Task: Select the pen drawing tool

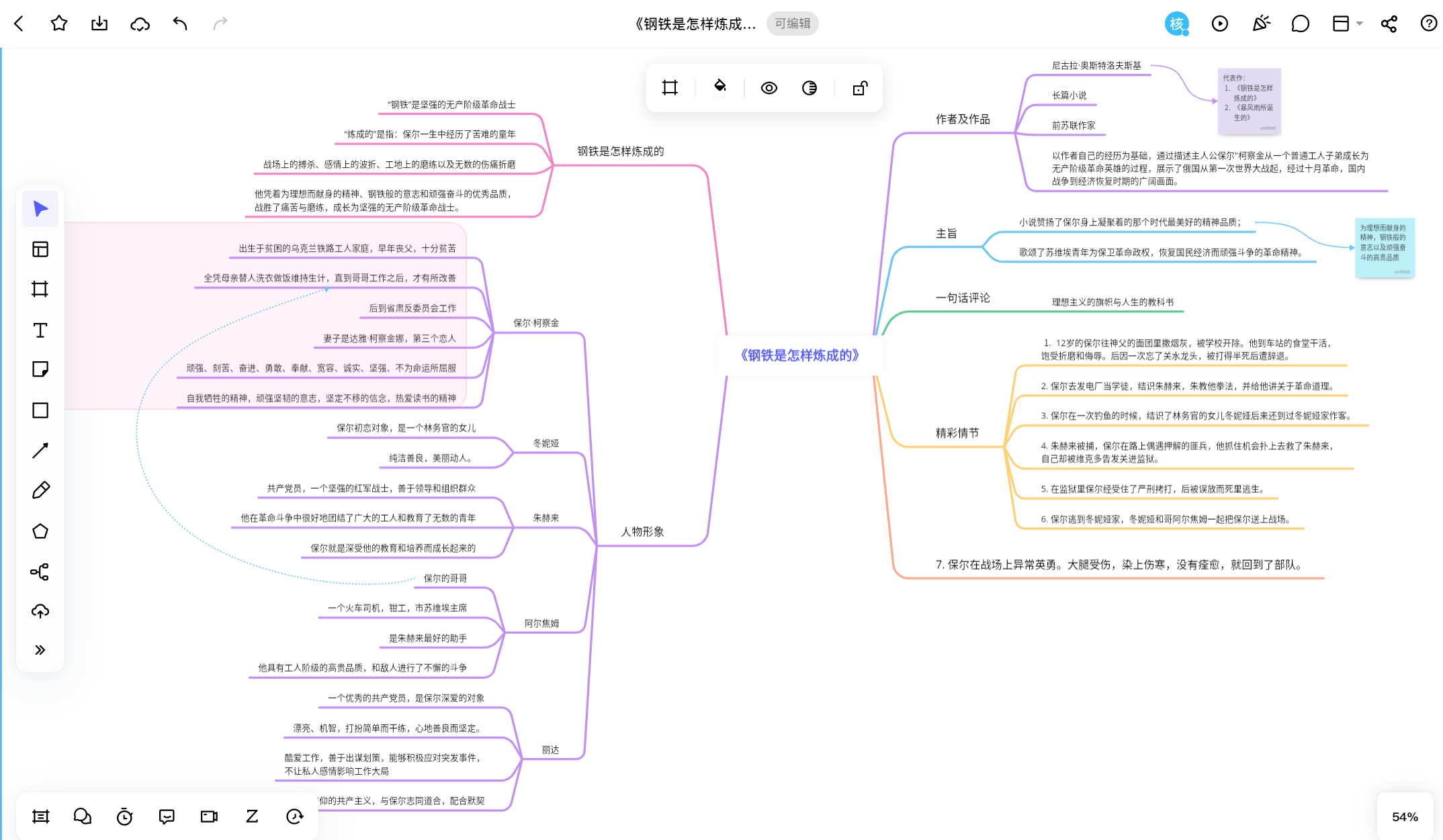Action: click(40, 490)
